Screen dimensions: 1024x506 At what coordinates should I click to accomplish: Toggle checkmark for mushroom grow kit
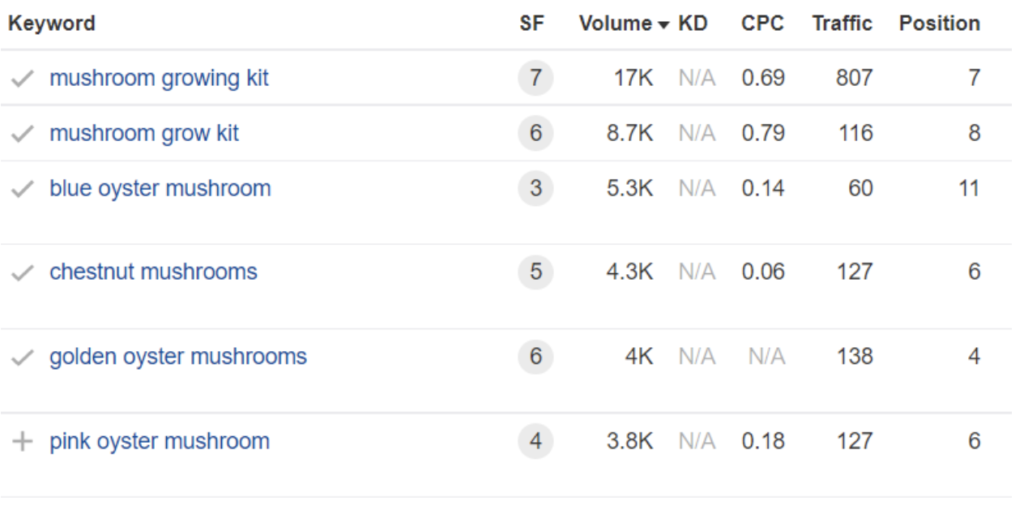[x=22, y=134]
